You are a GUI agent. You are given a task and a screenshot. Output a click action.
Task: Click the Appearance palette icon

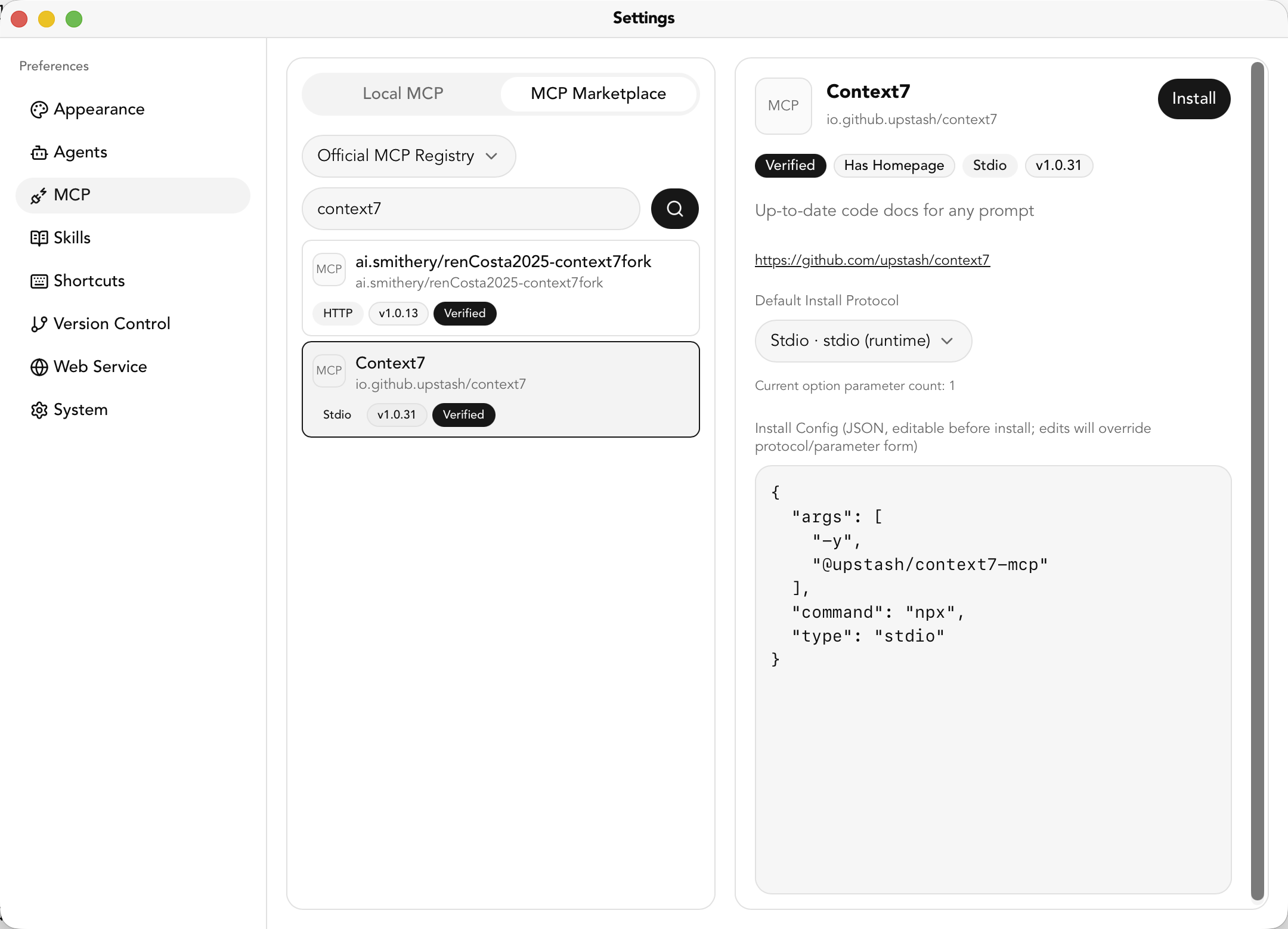point(39,110)
